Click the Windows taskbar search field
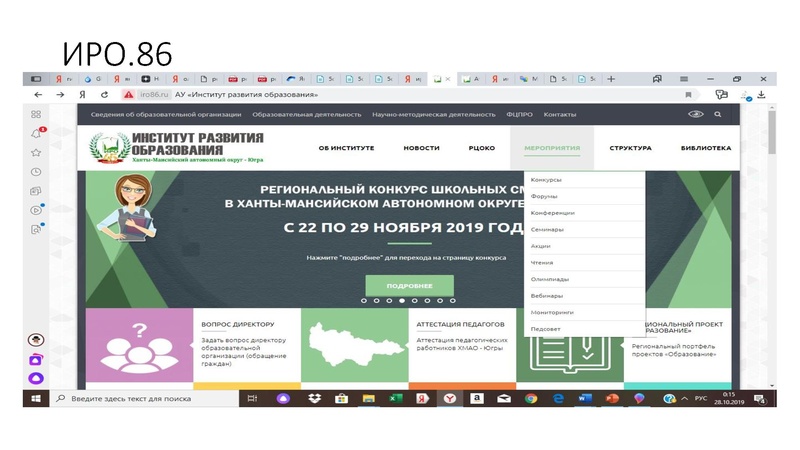 (x=144, y=398)
